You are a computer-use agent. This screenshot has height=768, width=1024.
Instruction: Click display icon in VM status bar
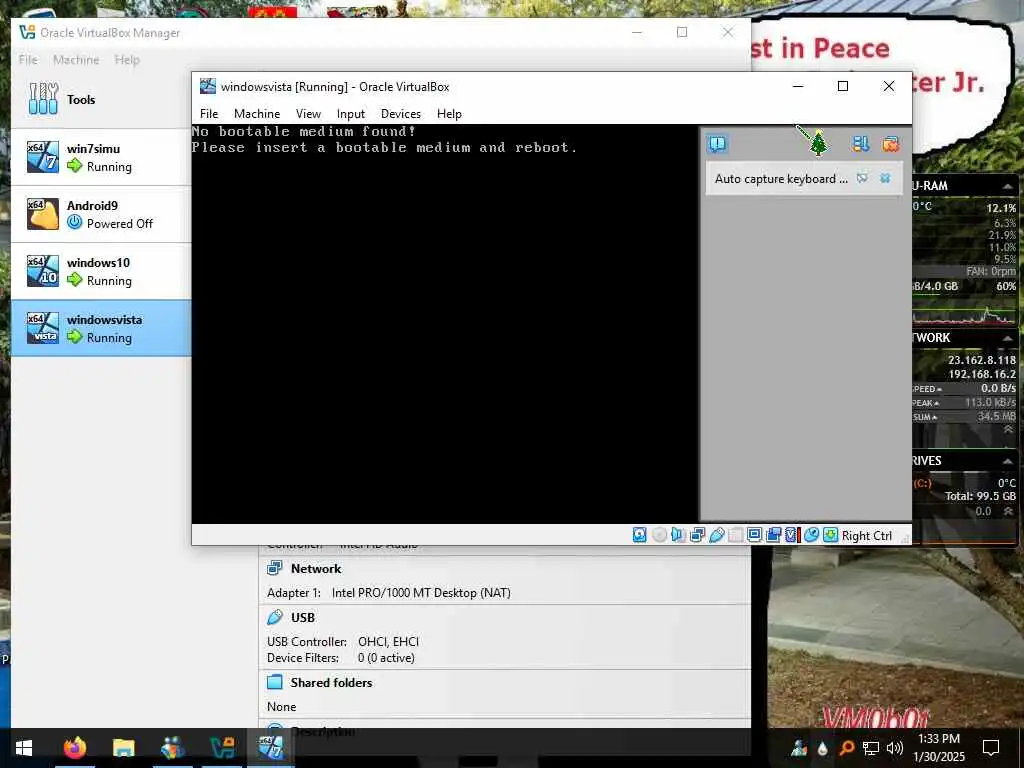click(754, 535)
